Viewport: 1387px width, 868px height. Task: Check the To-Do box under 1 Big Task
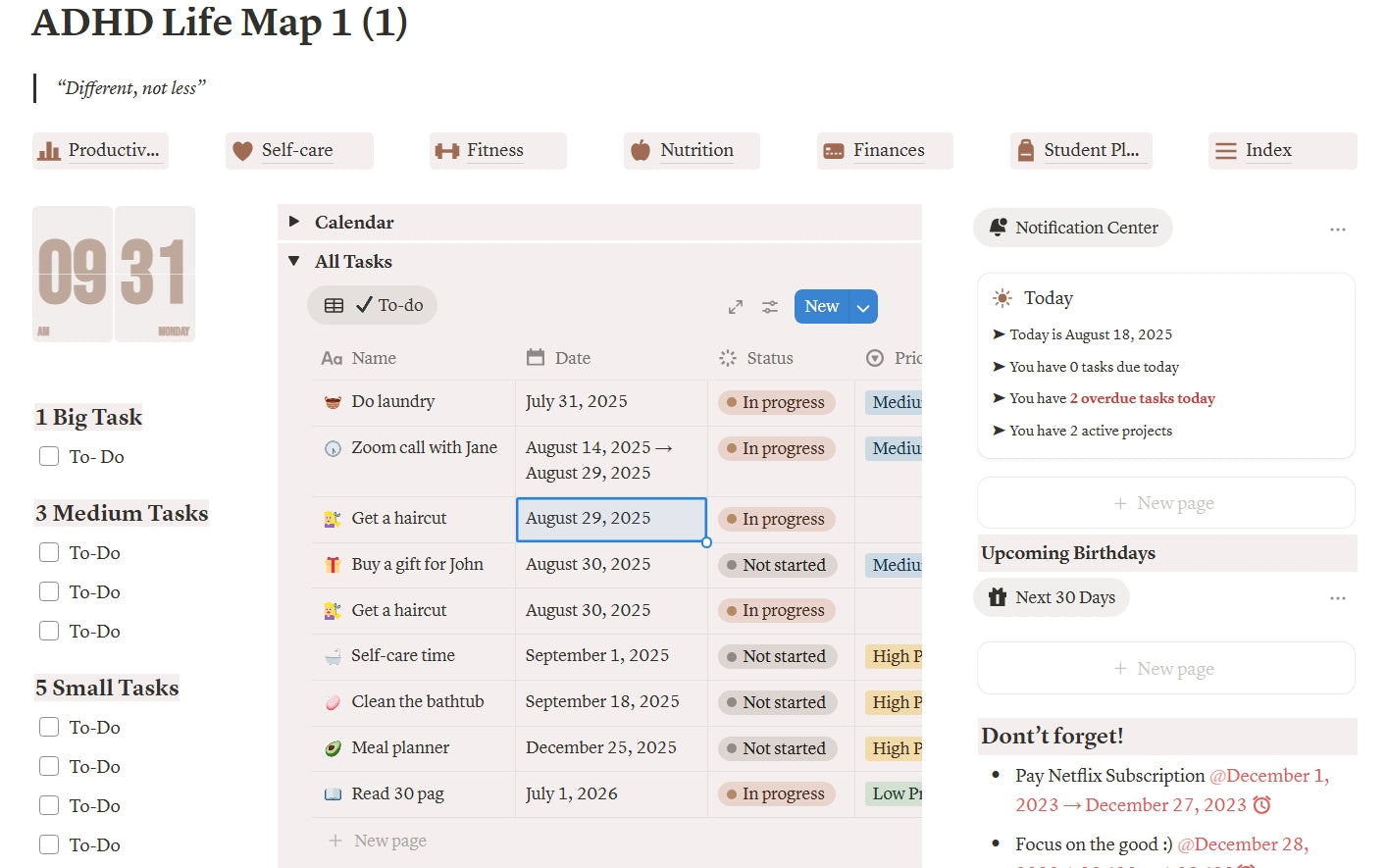(49, 456)
